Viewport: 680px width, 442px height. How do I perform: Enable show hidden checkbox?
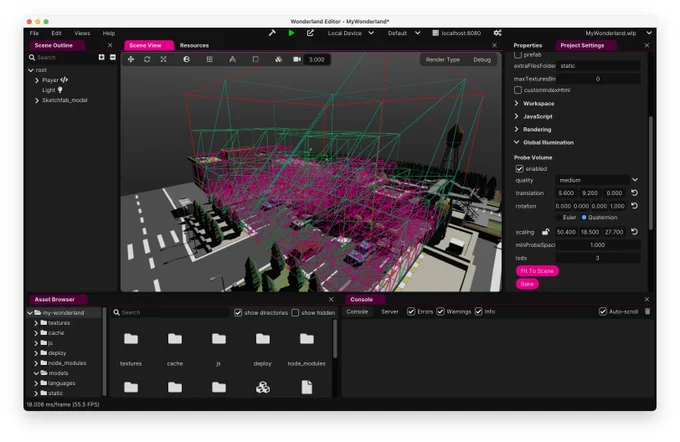tap(295, 313)
